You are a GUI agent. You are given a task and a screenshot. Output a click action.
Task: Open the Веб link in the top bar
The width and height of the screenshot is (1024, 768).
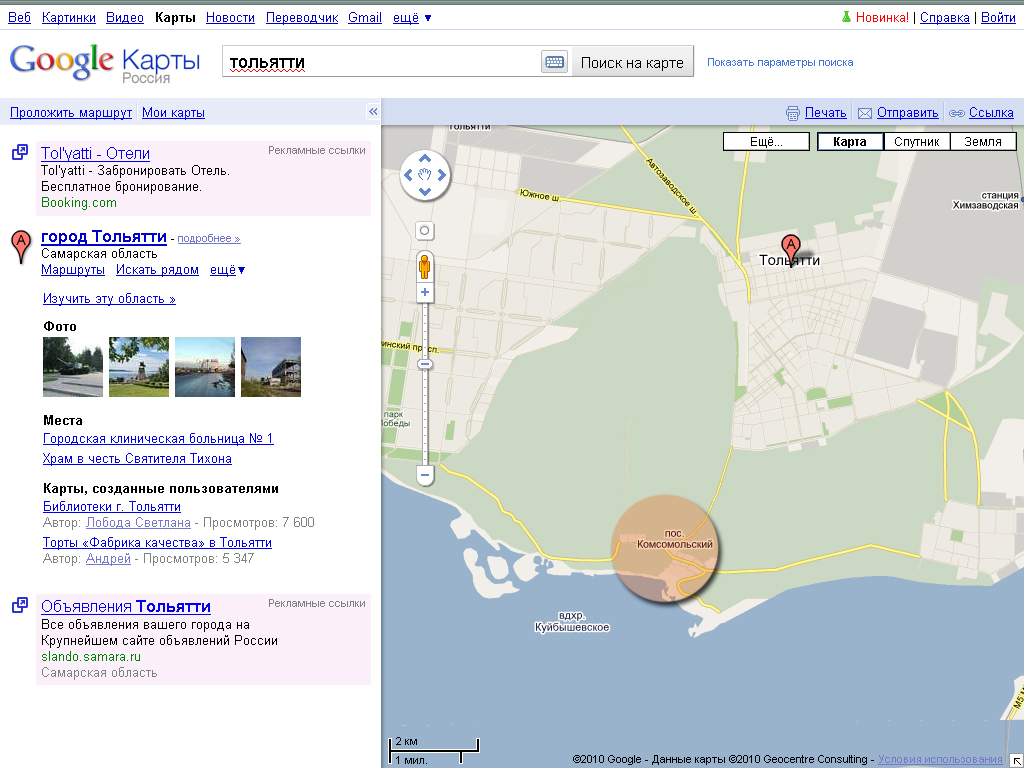(19, 18)
